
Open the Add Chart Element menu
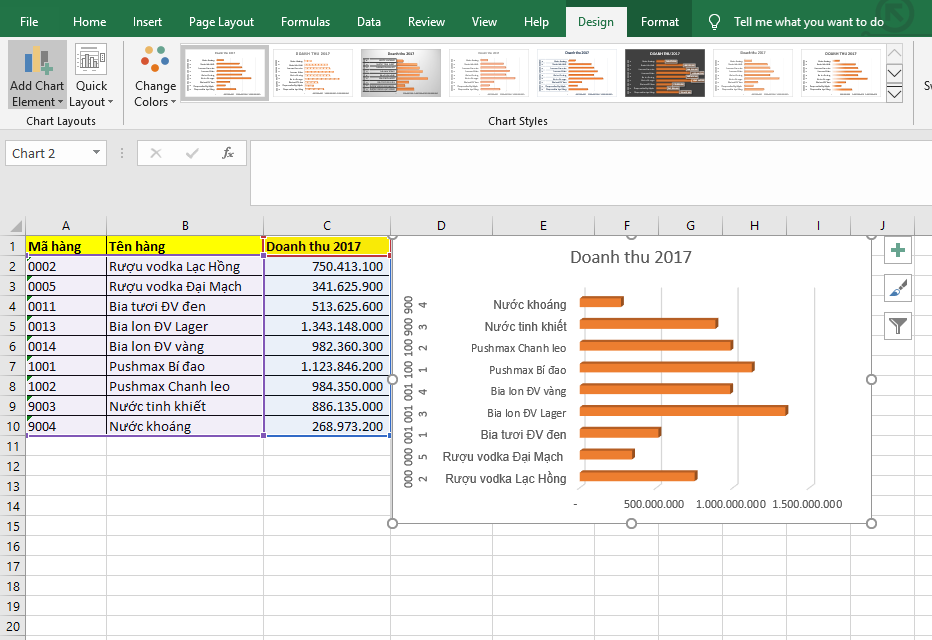pyautogui.click(x=37, y=76)
